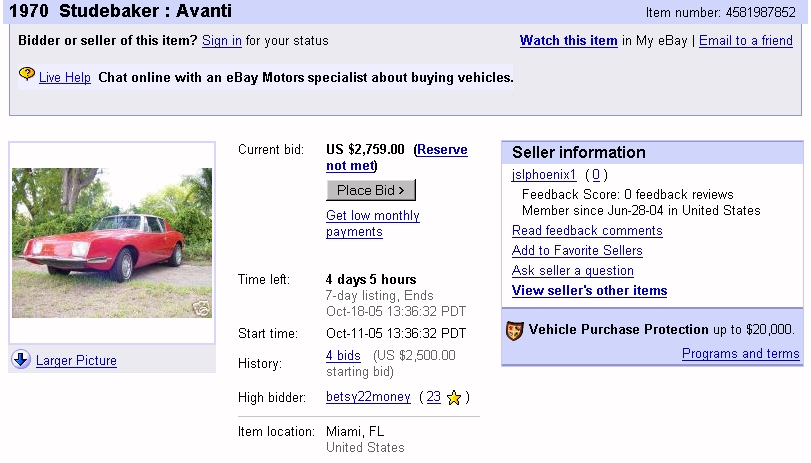Click Email to a friend link

745,41
